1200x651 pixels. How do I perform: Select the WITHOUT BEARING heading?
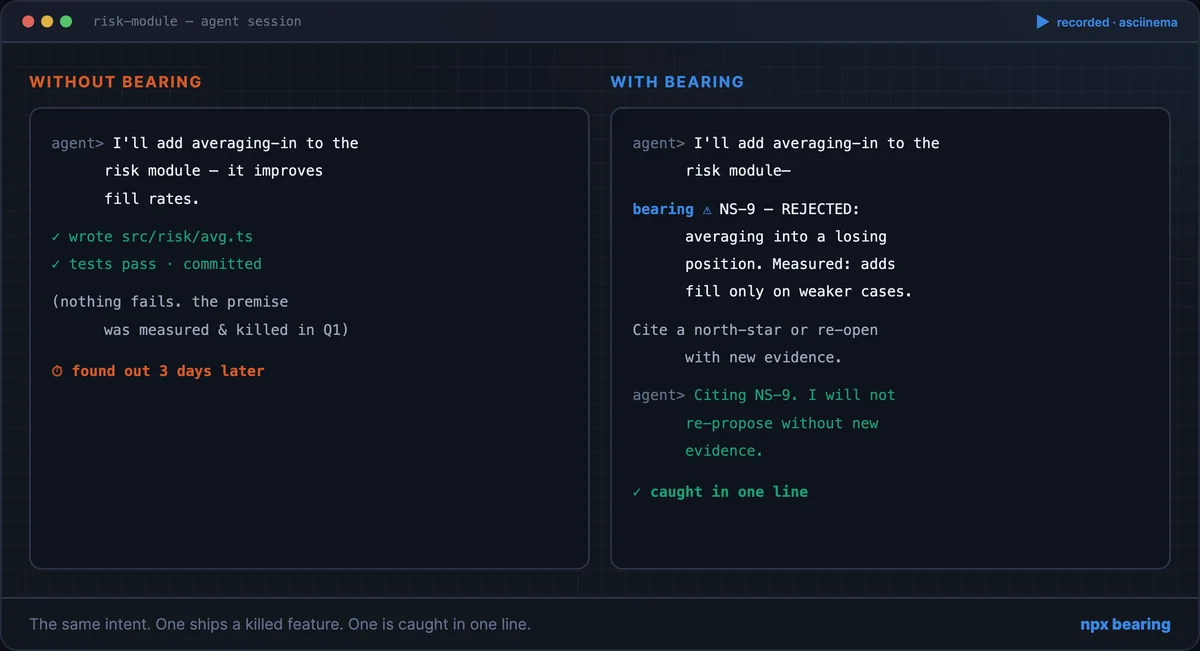point(116,82)
